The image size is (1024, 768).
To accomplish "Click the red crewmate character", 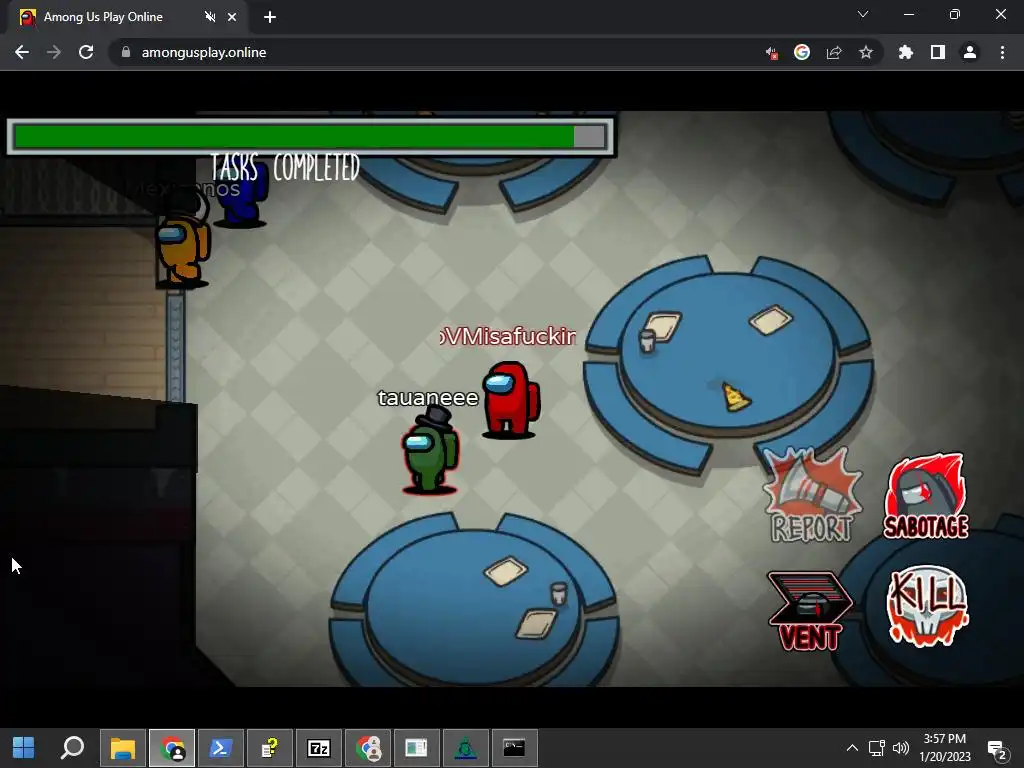I will [x=511, y=400].
